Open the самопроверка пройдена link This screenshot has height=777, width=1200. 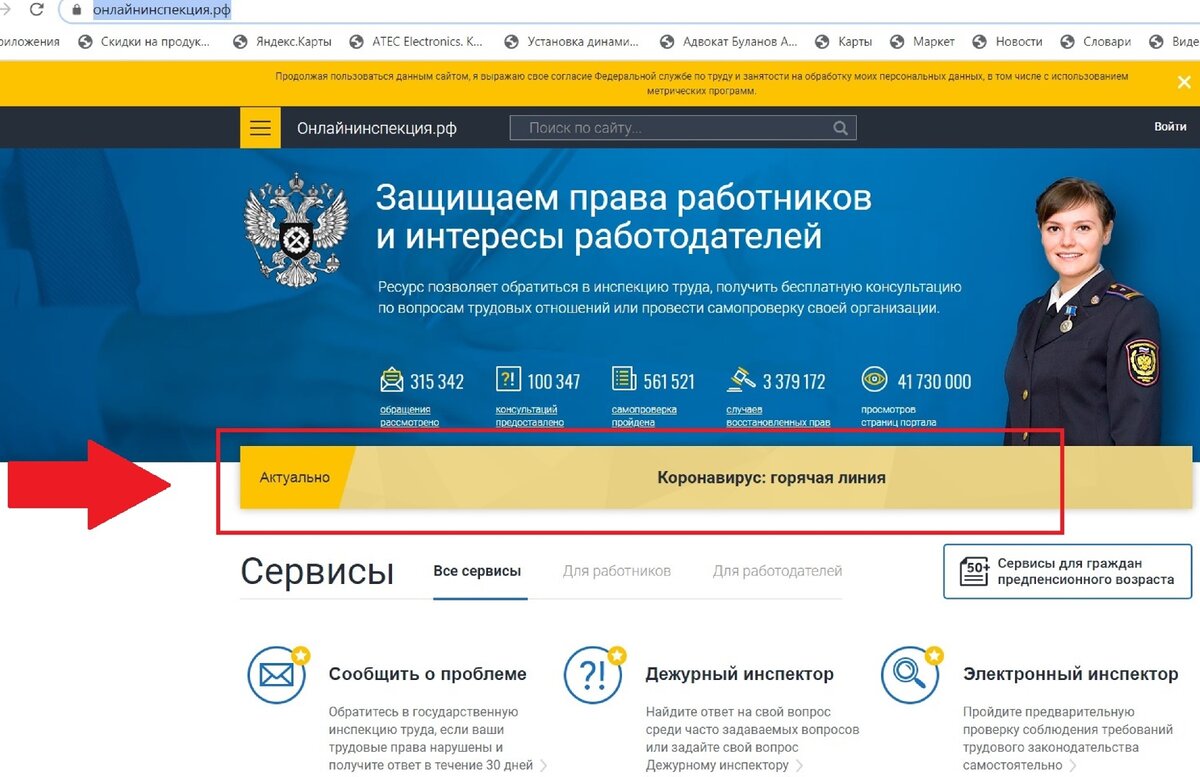(644, 415)
